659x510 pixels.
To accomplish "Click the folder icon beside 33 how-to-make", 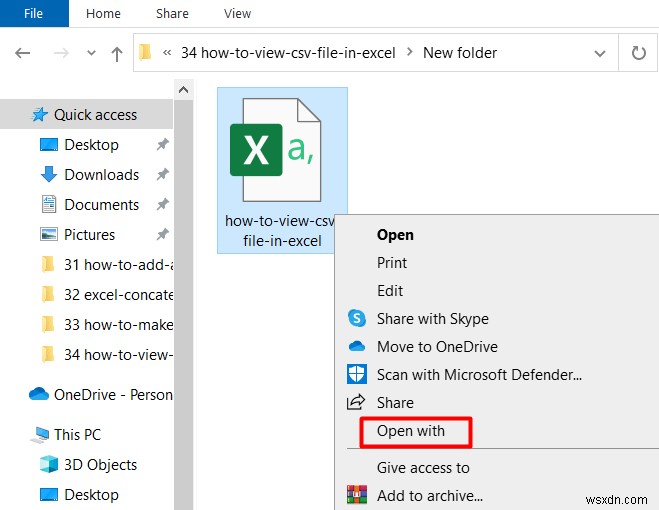I will [x=48, y=324].
